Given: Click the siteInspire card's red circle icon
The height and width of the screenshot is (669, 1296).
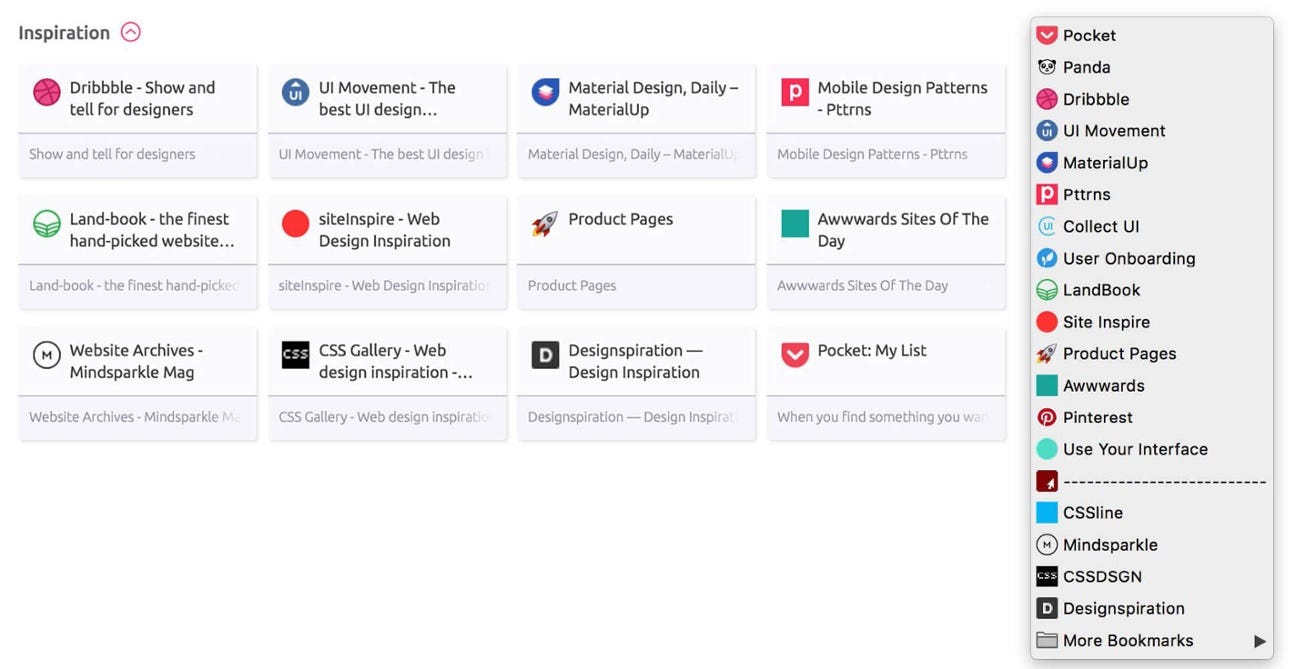Looking at the screenshot, I should tap(295, 224).
